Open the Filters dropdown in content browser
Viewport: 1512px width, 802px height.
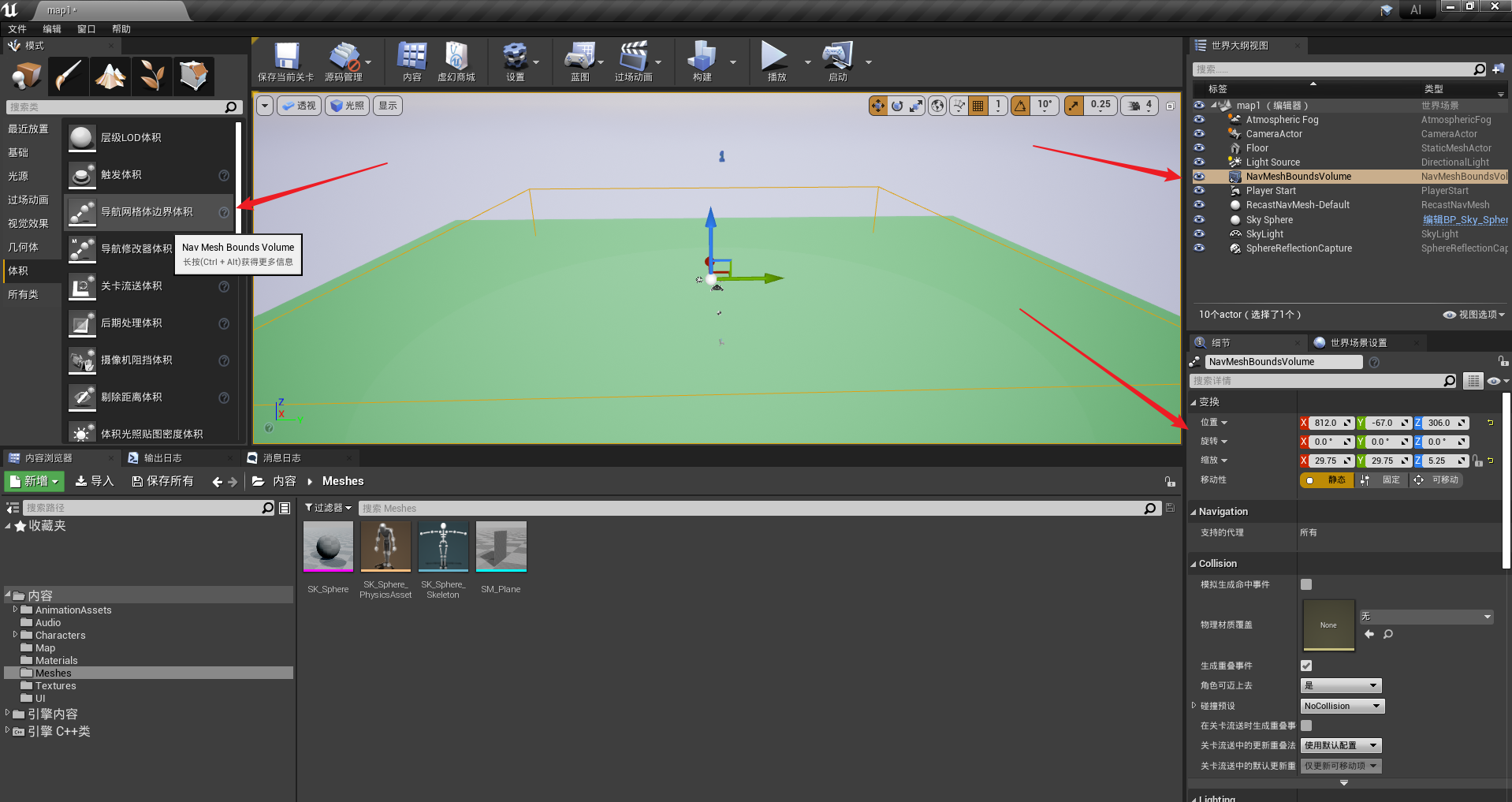click(x=328, y=508)
